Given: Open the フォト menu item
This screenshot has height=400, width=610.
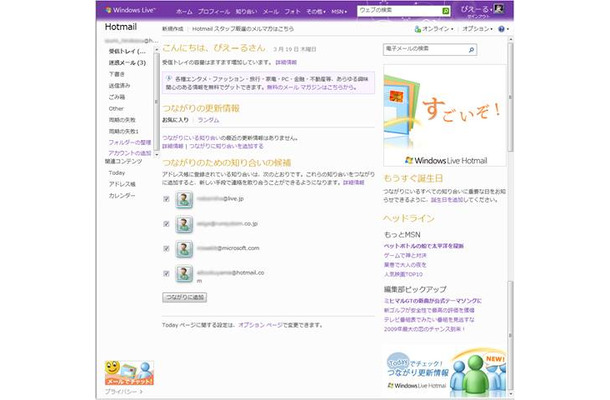Looking at the screenshot, I should 293,12.
